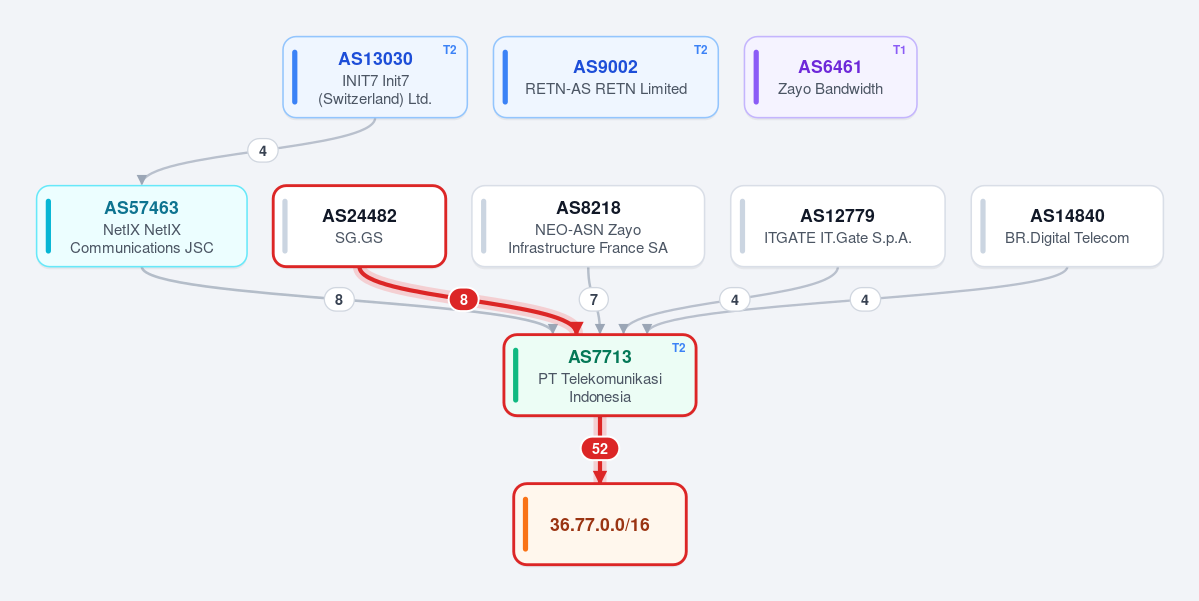
Task: Click the T1 badge on AS6461
Action: point(899,50)
